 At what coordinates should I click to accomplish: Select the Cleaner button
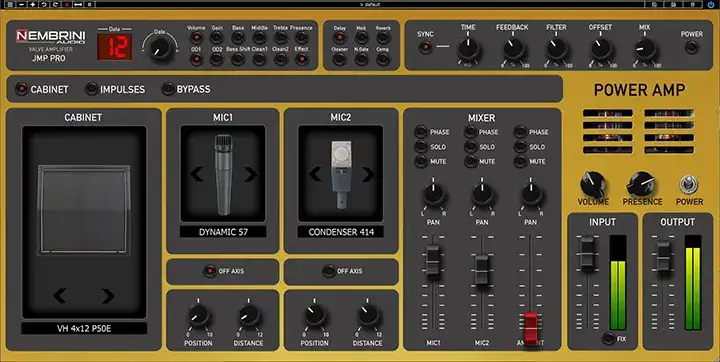tap(340, 59)
